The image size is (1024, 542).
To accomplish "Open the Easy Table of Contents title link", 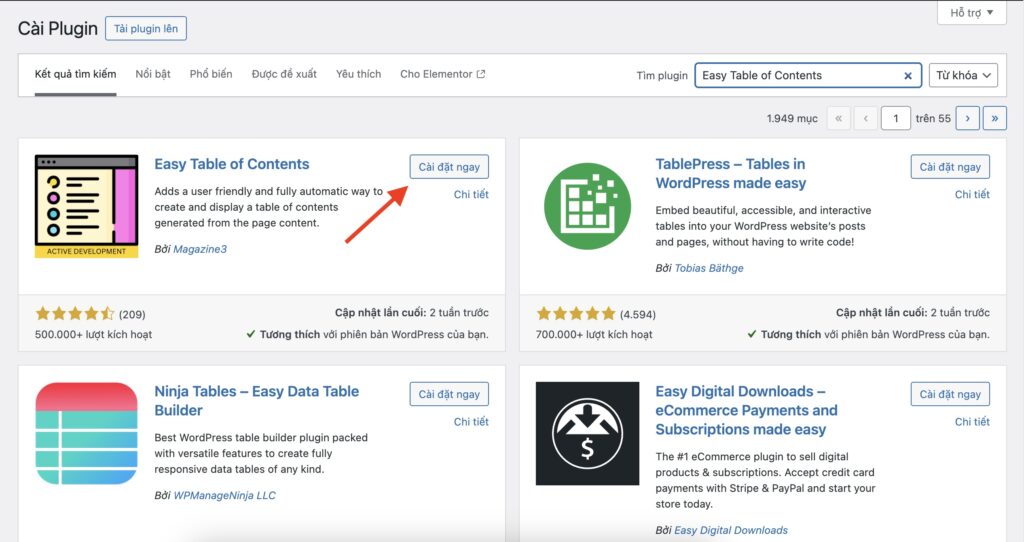I will 232,164.
